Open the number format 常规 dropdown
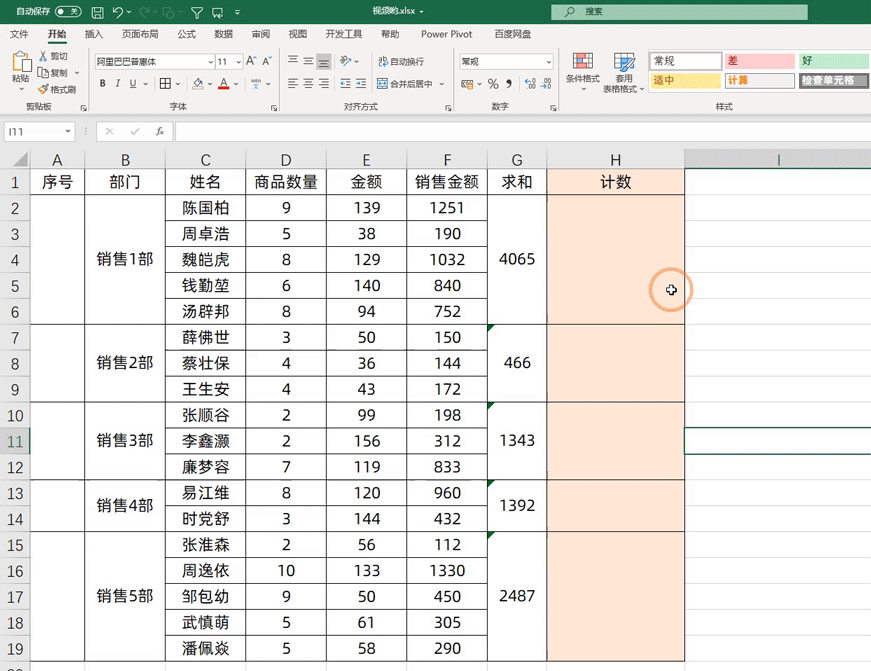This screenshot has height=671, width=871. pyautogui.click(x=548, y=62)
